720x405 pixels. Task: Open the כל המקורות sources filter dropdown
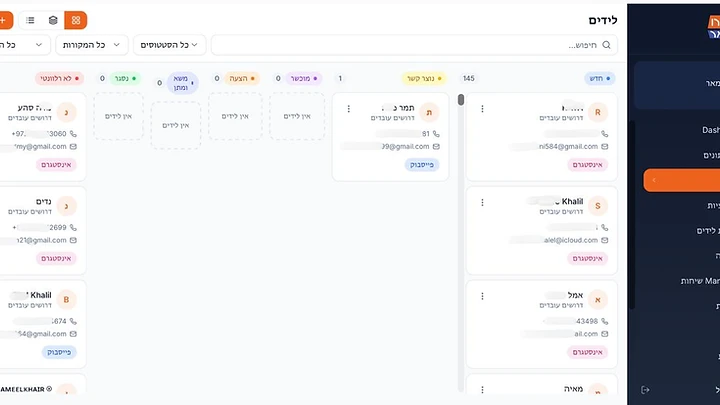click(92, 45)
